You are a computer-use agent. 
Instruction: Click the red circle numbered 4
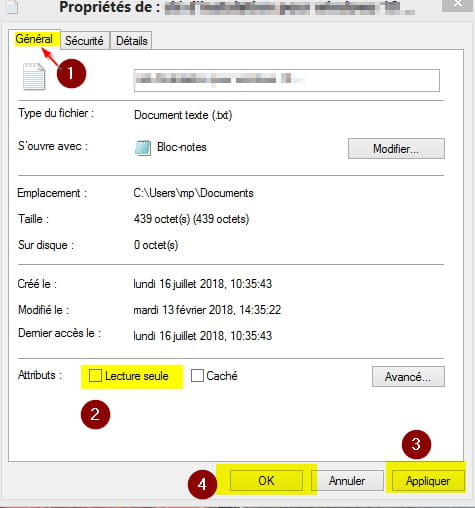click(202, 484)
